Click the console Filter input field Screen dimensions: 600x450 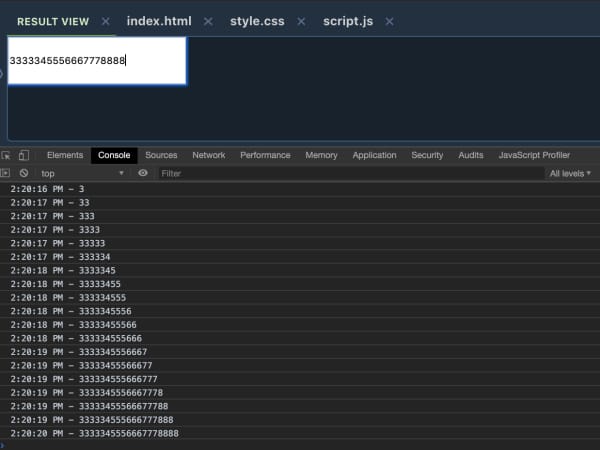point(351,173)
